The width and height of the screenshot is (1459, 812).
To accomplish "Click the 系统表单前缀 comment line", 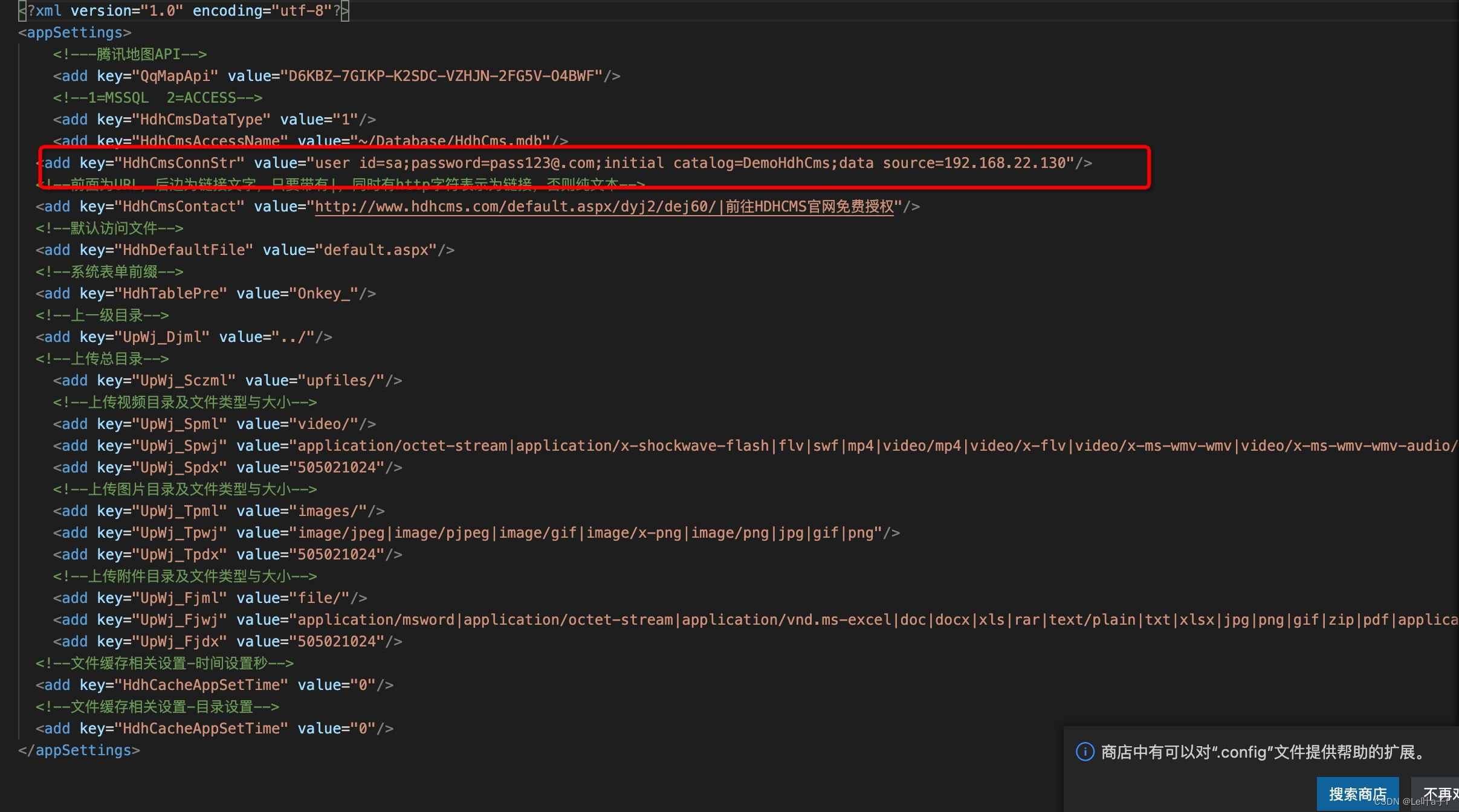I will [109, 272].
